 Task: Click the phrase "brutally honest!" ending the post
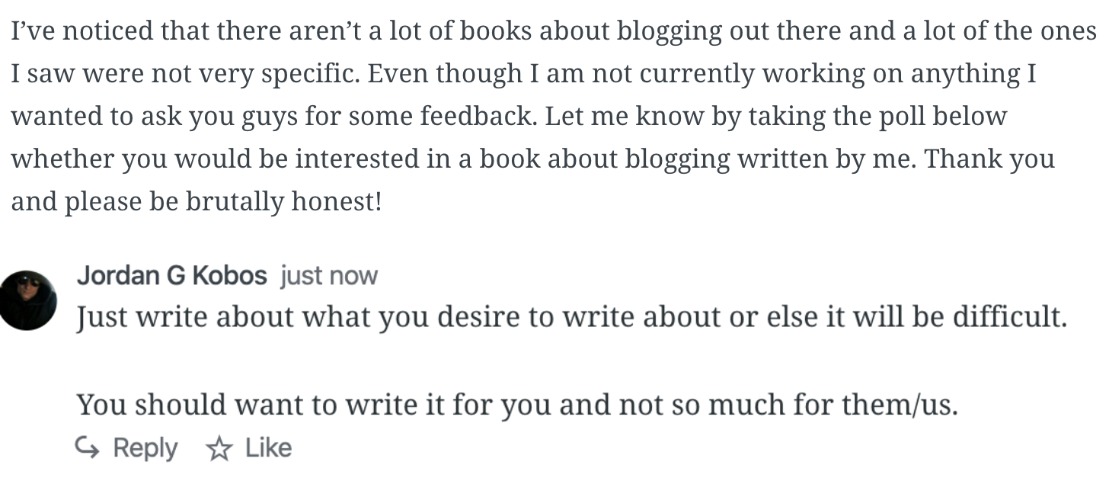[x=284, y=202]
